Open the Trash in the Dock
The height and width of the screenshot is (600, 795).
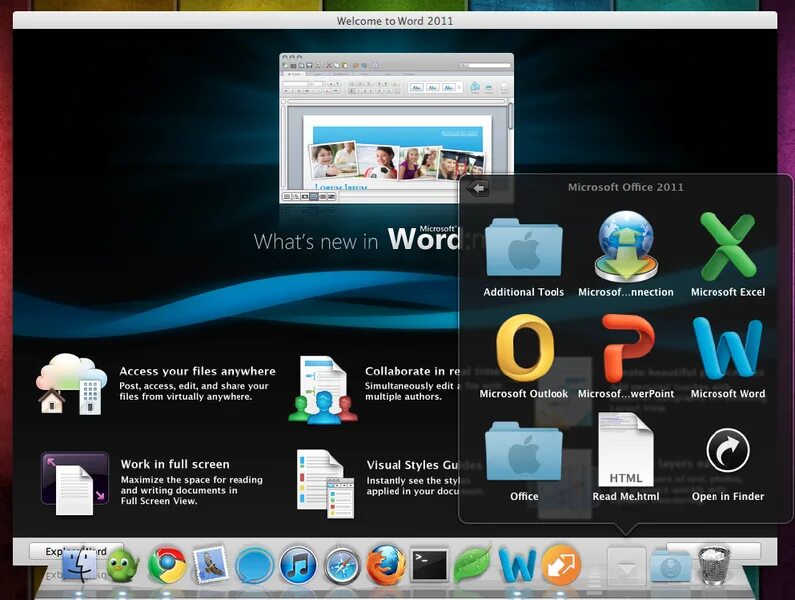point(714,564)
